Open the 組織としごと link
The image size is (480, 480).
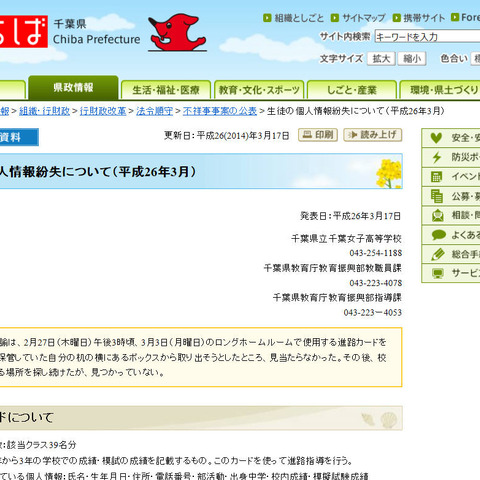pos(299,18)
